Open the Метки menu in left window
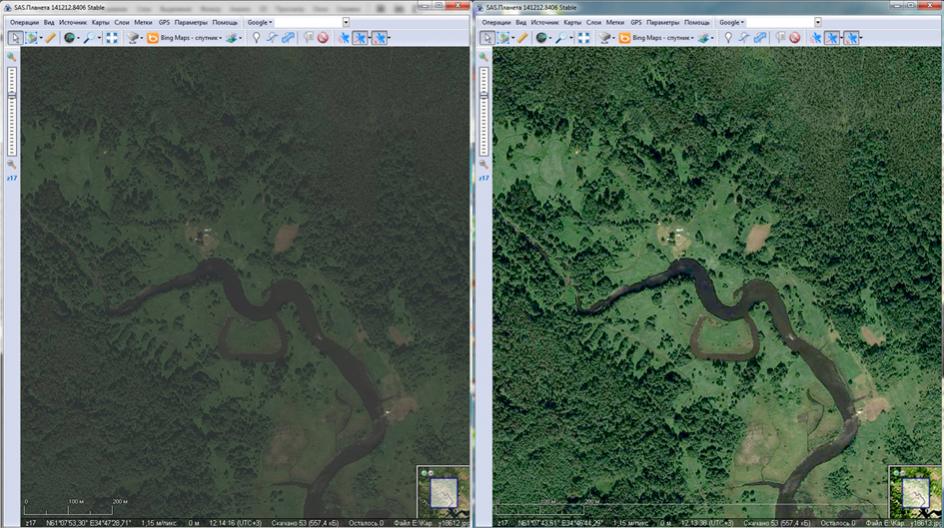This screenshot has height=528, width=944. 144,22
